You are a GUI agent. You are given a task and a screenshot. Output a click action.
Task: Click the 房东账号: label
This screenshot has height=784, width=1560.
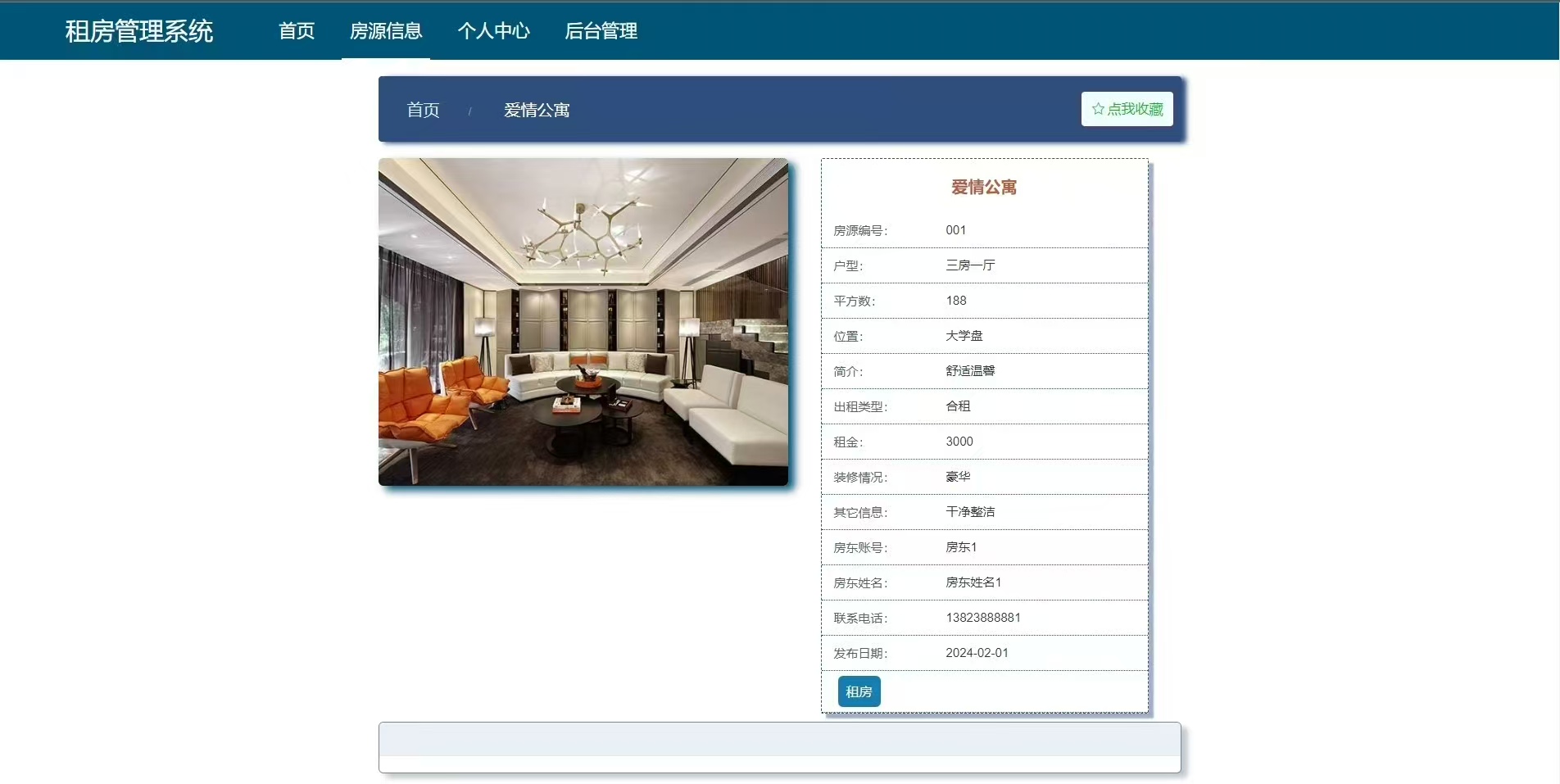860,548
